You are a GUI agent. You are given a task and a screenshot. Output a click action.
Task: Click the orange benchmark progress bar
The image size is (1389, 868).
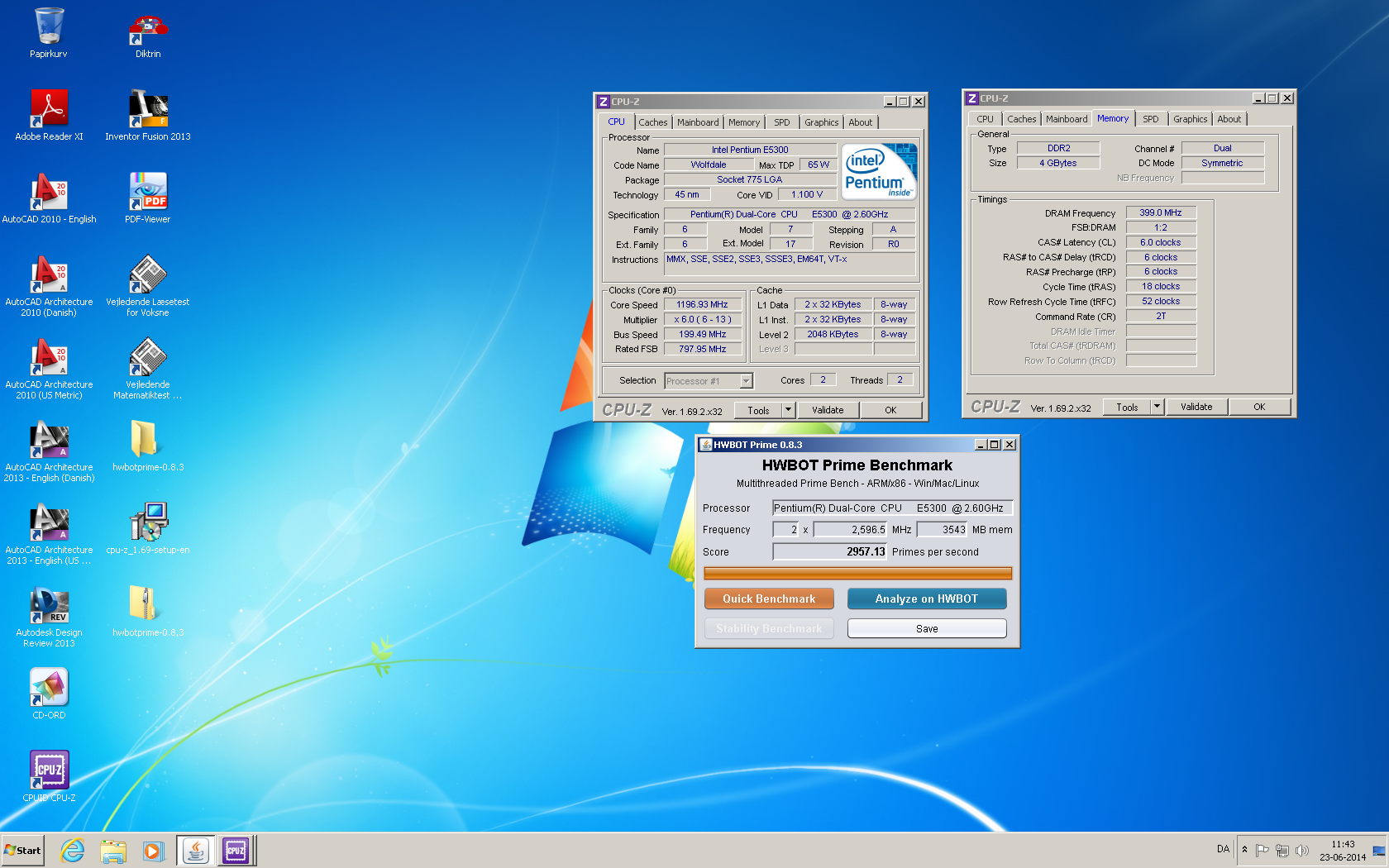(x=857, y=573)
